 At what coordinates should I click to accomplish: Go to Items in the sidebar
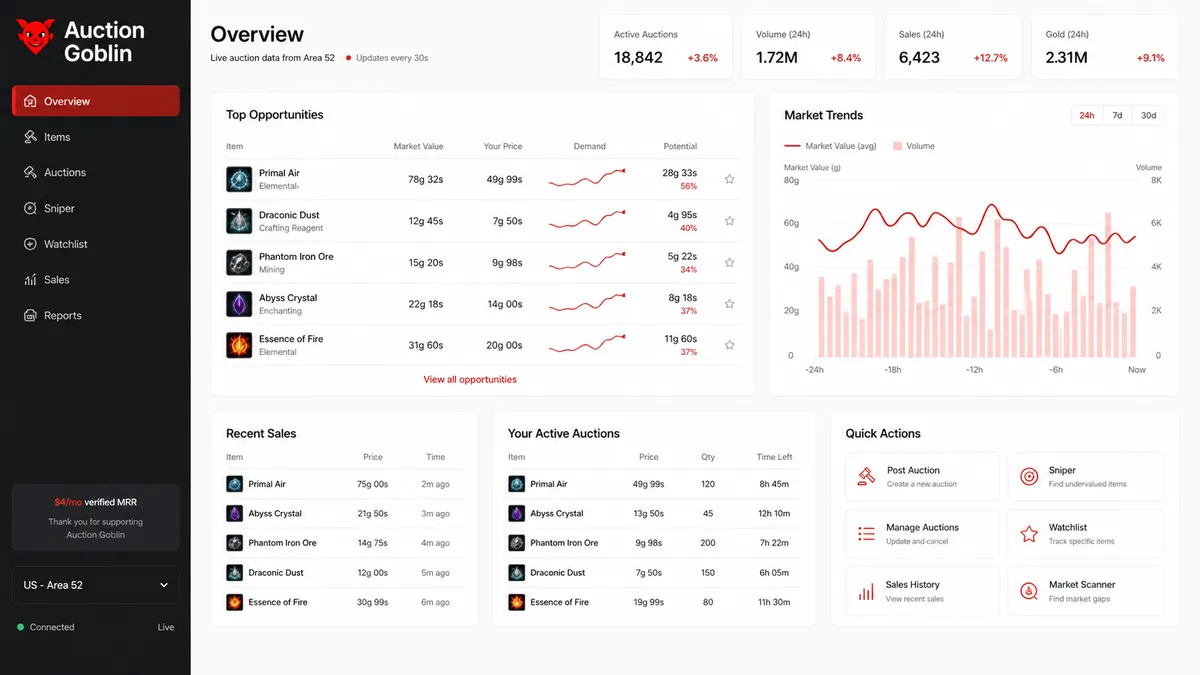click(96, 137)
